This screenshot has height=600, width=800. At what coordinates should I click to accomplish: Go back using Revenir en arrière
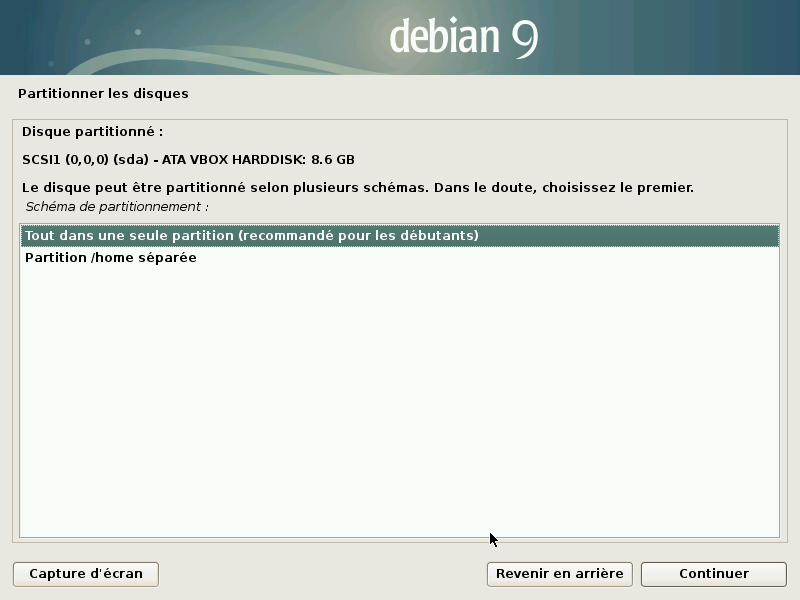[x=558, y=574]
